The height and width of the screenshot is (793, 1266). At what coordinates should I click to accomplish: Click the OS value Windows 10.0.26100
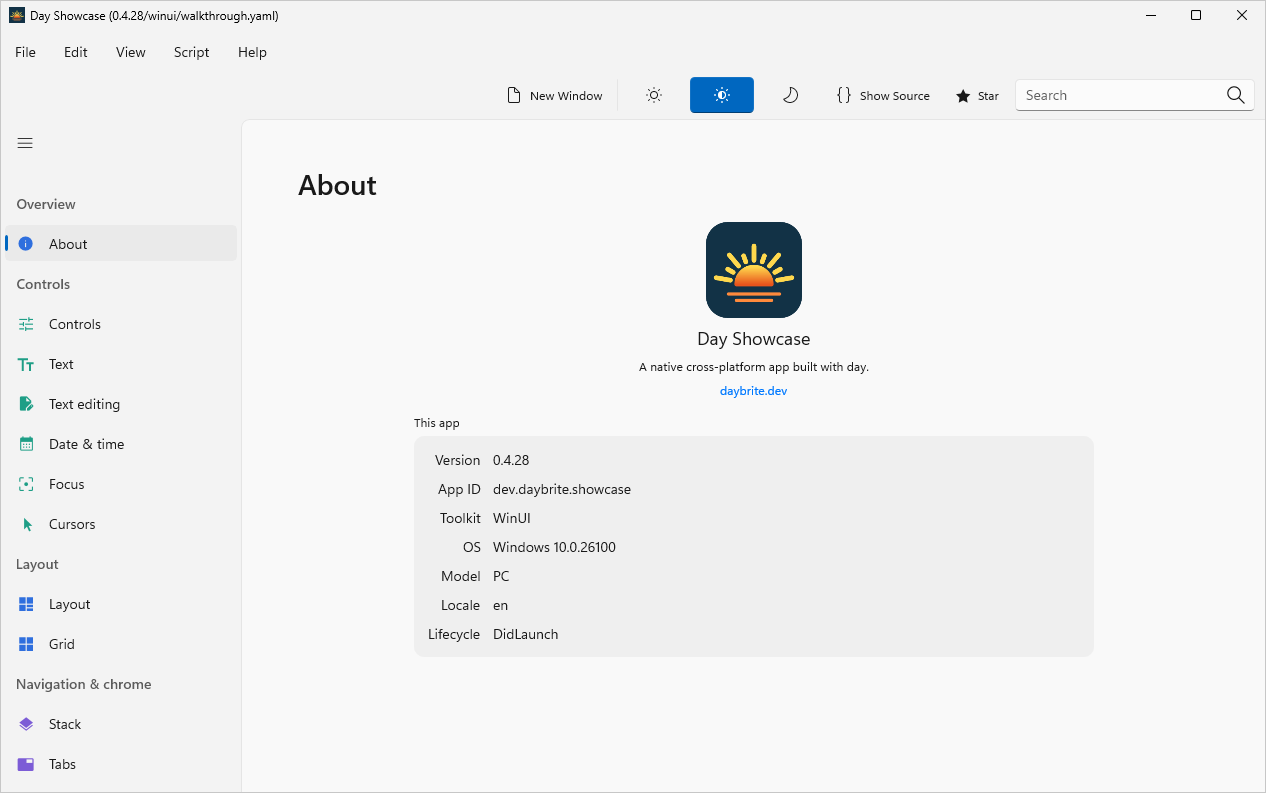point(554,547)
